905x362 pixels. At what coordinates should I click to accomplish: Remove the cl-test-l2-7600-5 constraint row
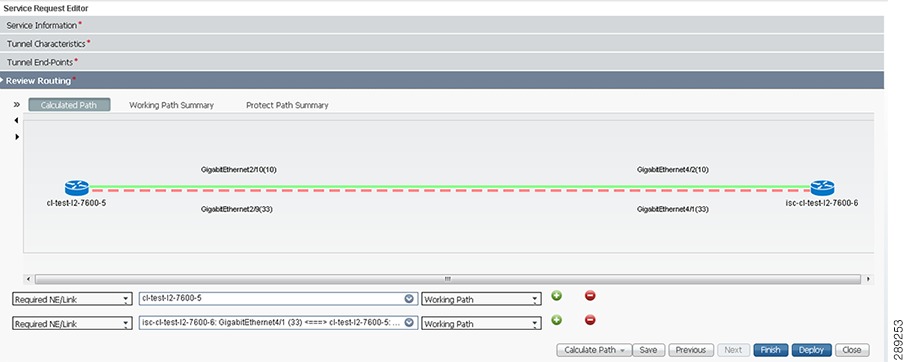590,296
